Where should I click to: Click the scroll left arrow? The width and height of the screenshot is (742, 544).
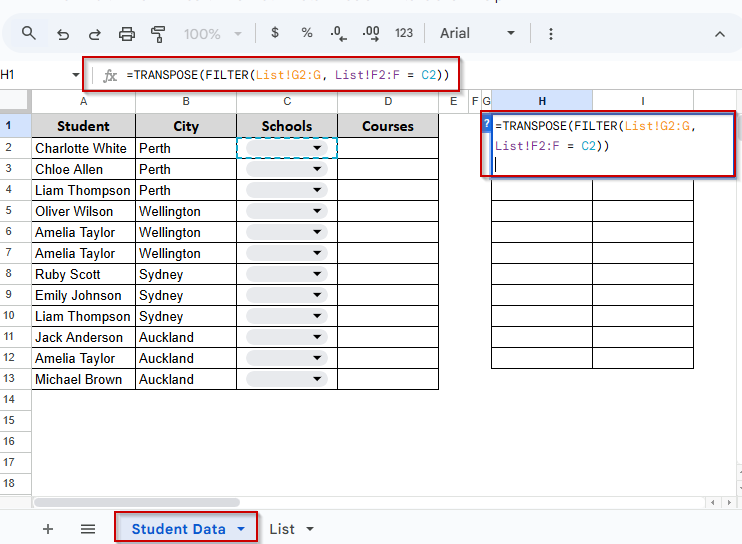[712, 502]
